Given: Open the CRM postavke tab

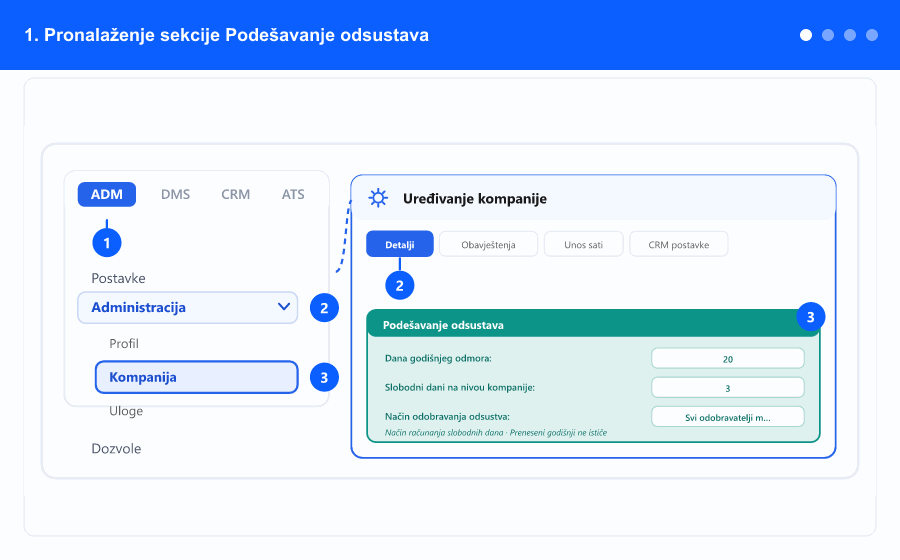Looking at the screenshot, I should (678, 244).
